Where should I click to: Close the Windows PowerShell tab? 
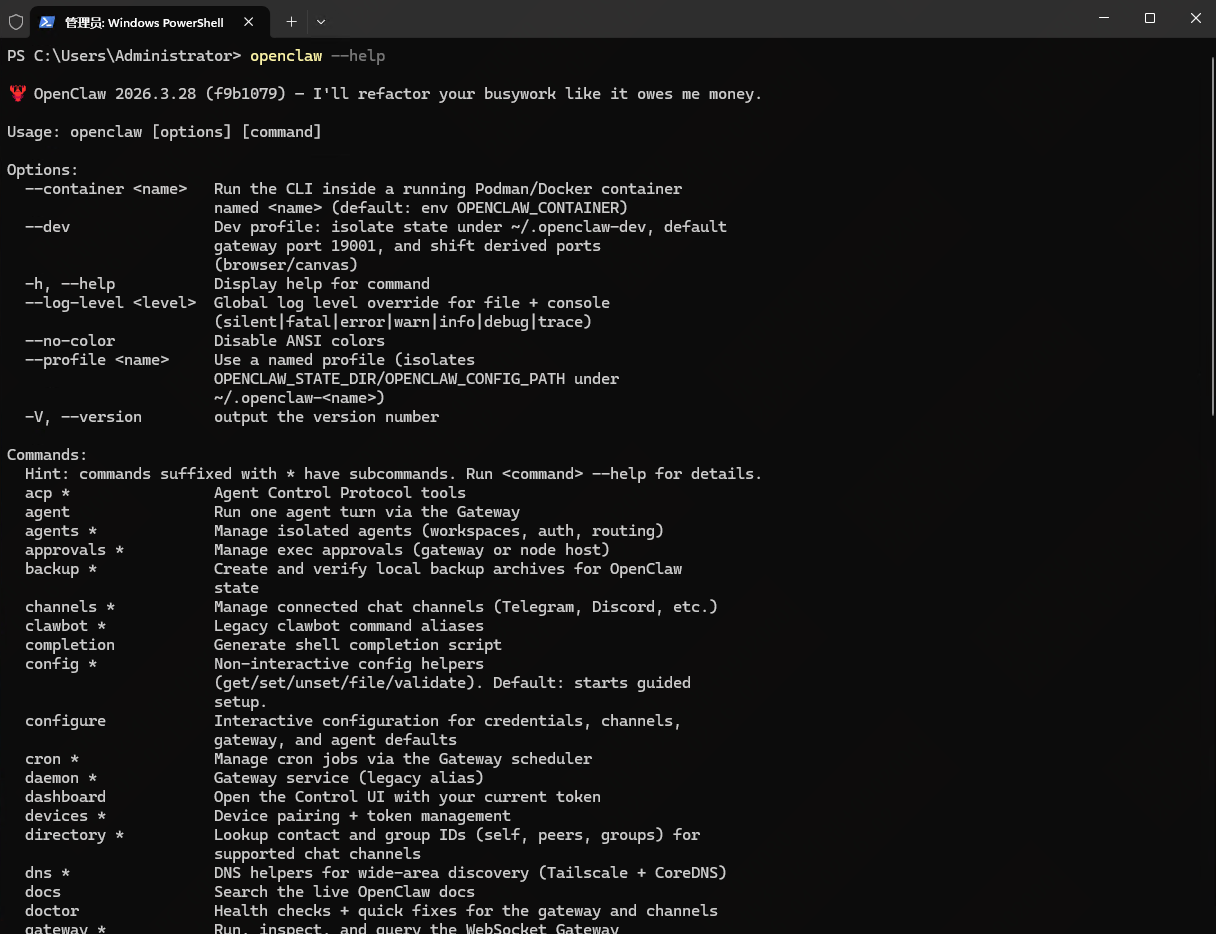pos(249,21)
